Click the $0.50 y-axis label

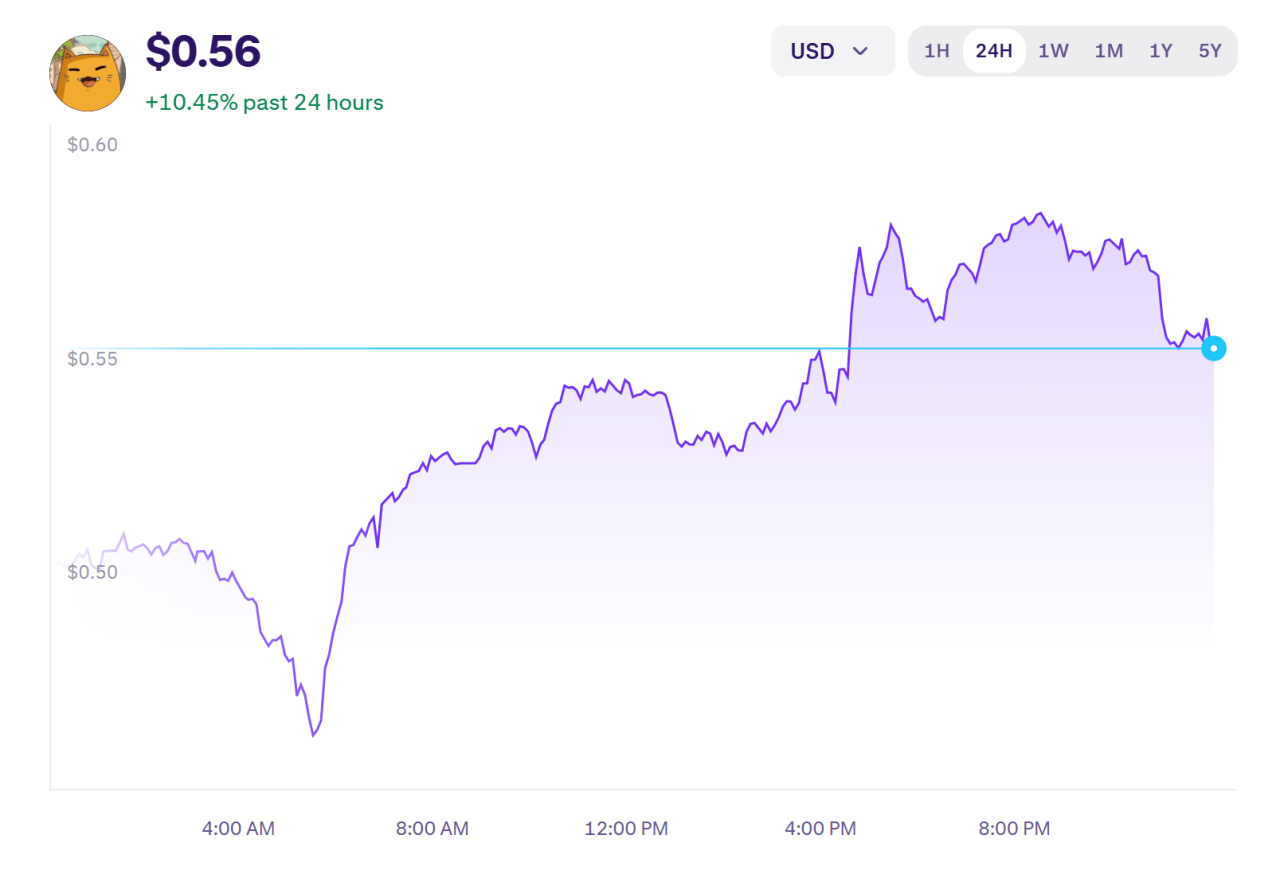(x=92, y=572)
